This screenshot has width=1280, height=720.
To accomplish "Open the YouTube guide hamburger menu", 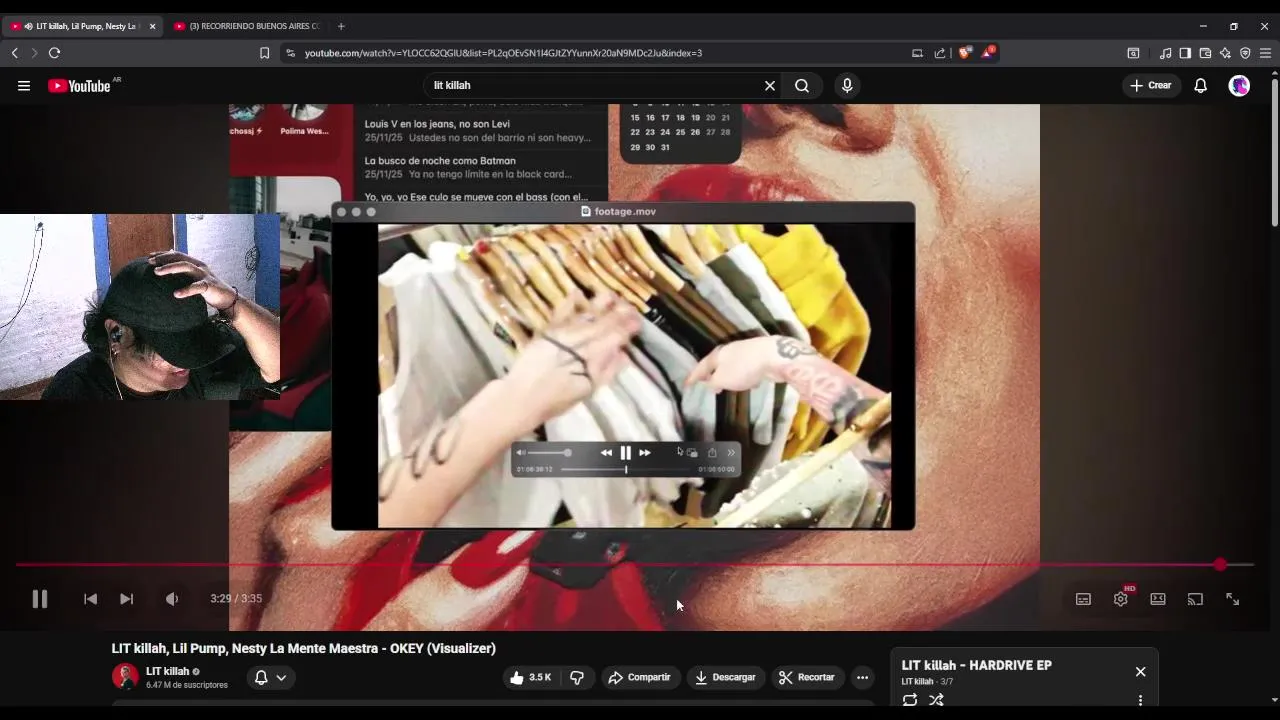I will (24, 86).
